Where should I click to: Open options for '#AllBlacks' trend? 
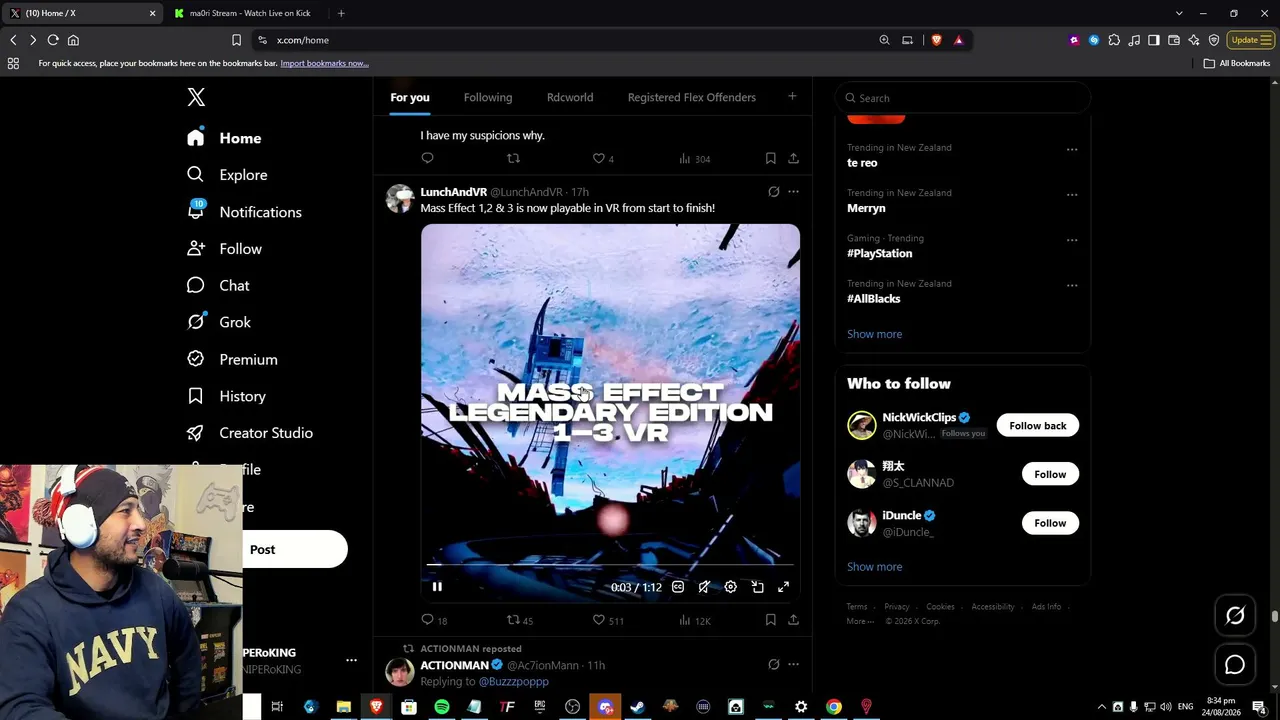(x=1072, y=286)
